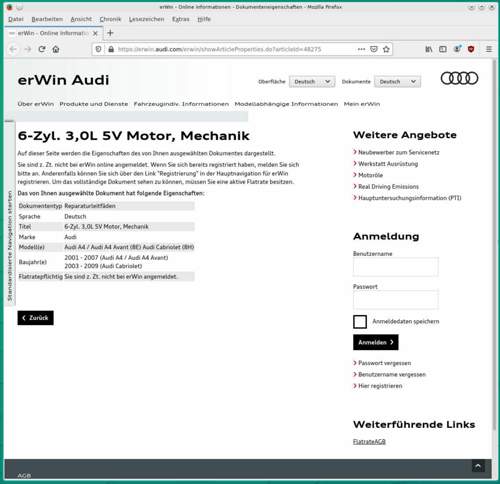Screen dimensions: 500x484
Task: Open FlatrateAGB link
Action: click(369, 442)
